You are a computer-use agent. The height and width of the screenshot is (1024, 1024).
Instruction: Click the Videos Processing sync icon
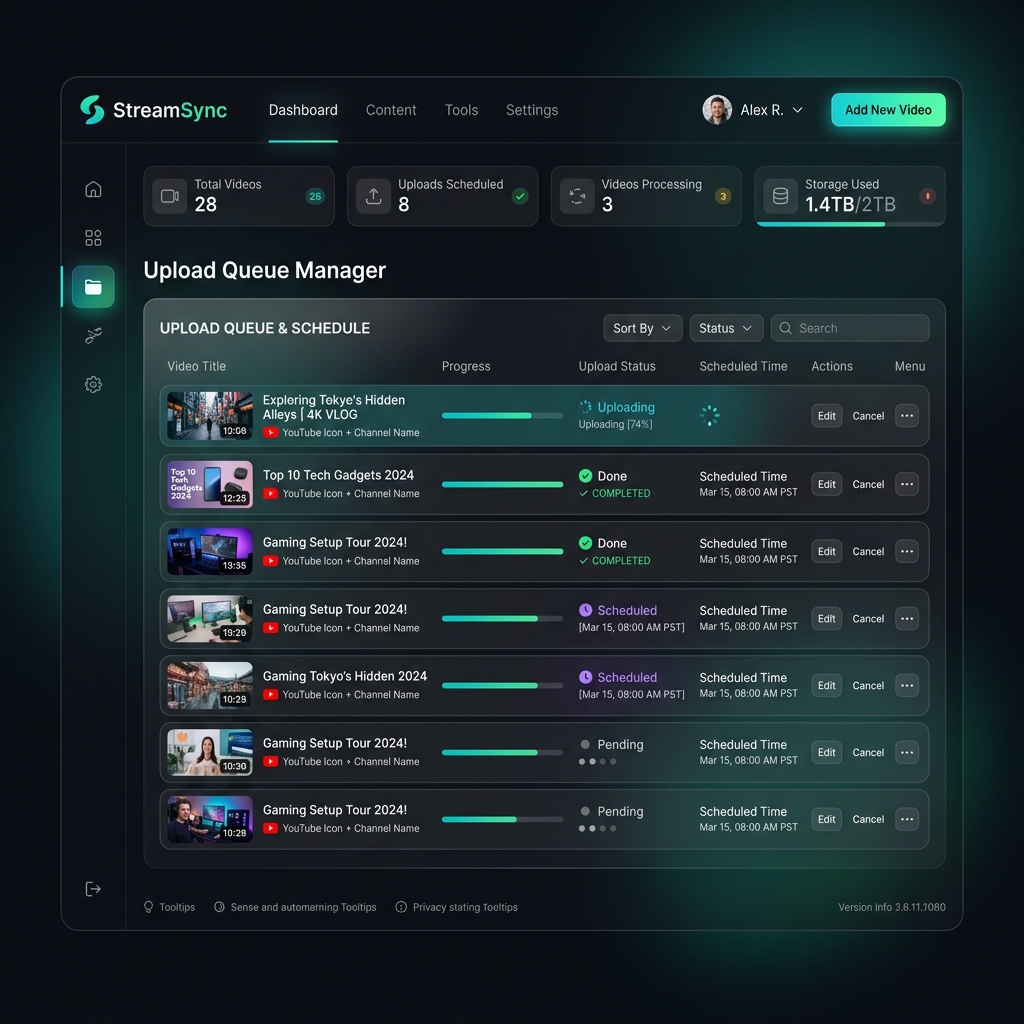tap(577, 196)
